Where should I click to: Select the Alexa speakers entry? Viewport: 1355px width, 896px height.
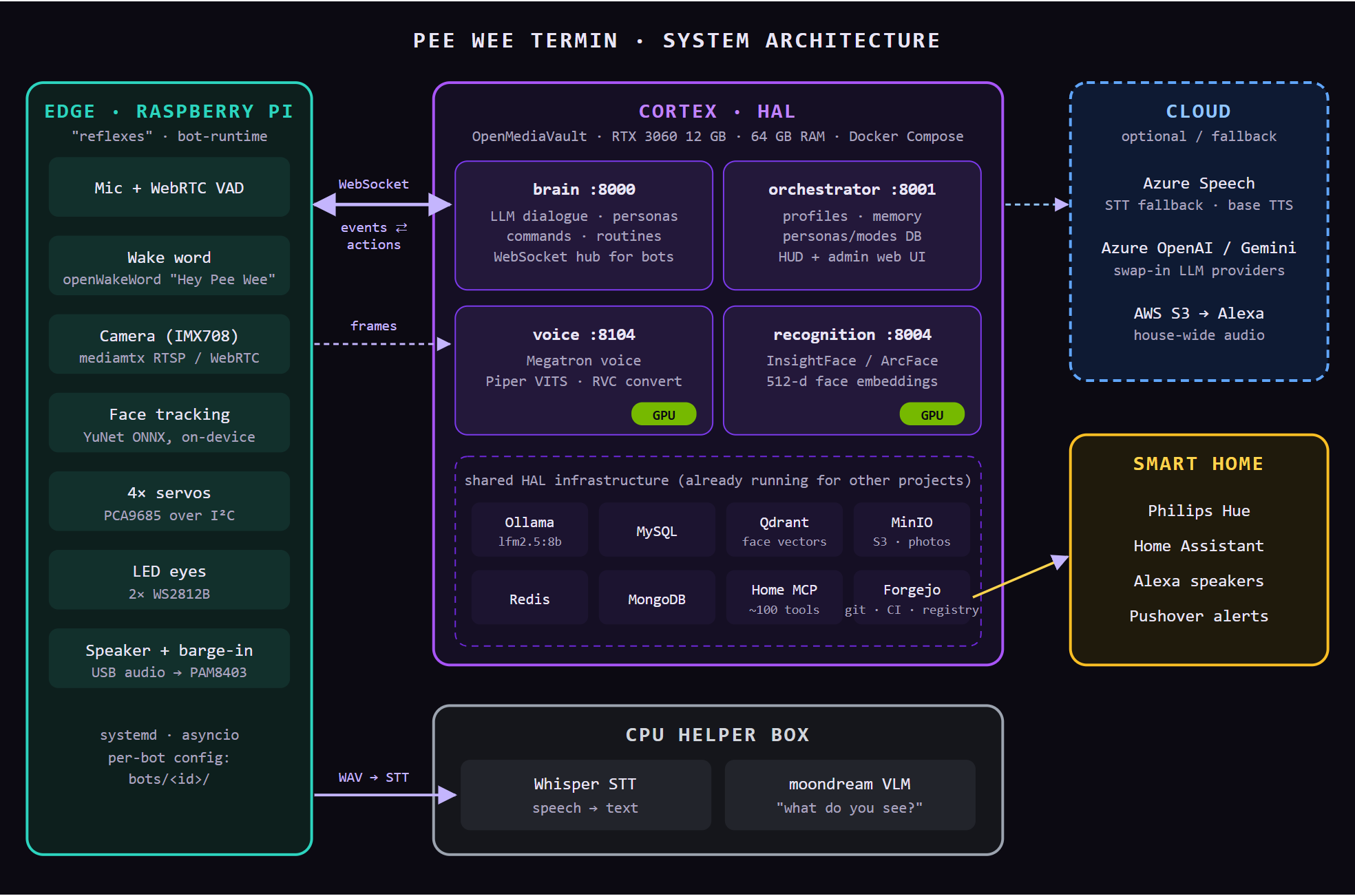click(x=1199, y=581)
